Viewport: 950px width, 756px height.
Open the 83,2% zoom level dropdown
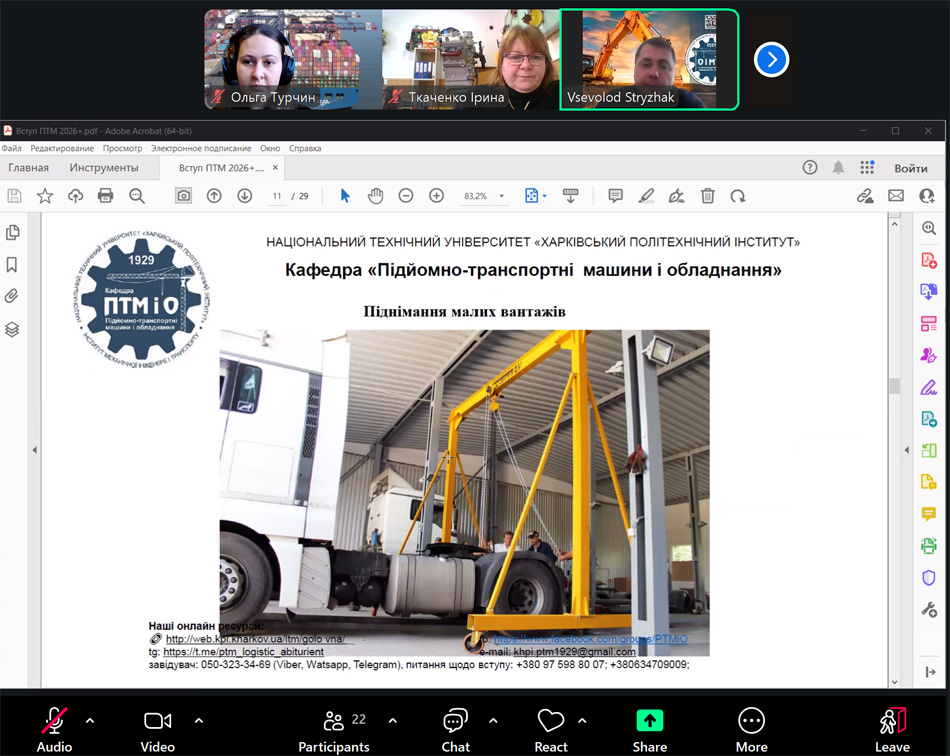point(484,196)
